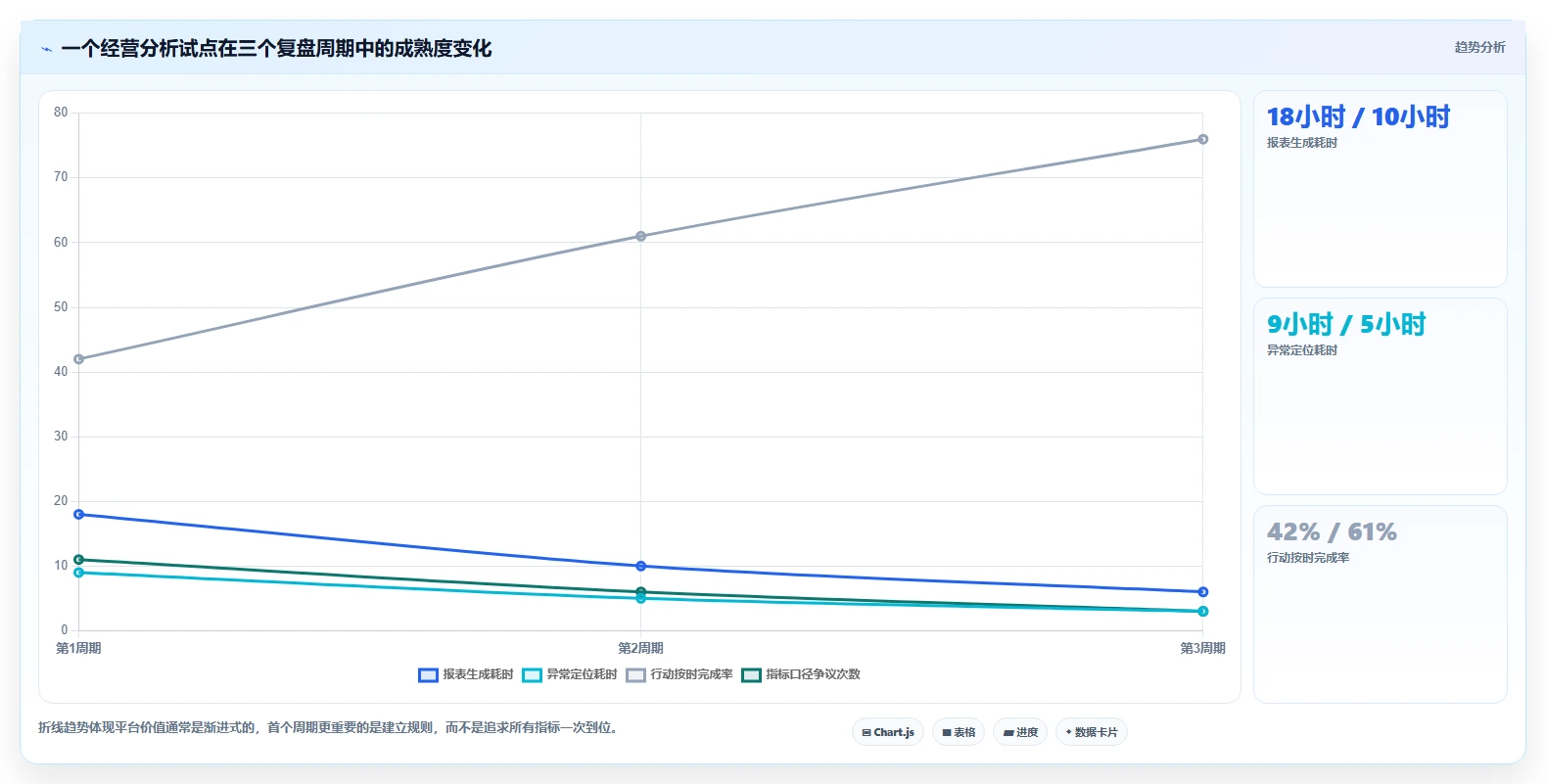Click the 第3周期 x-axis label
The width and height of the screenshot is (1546, 784).
click(1203, 648)
